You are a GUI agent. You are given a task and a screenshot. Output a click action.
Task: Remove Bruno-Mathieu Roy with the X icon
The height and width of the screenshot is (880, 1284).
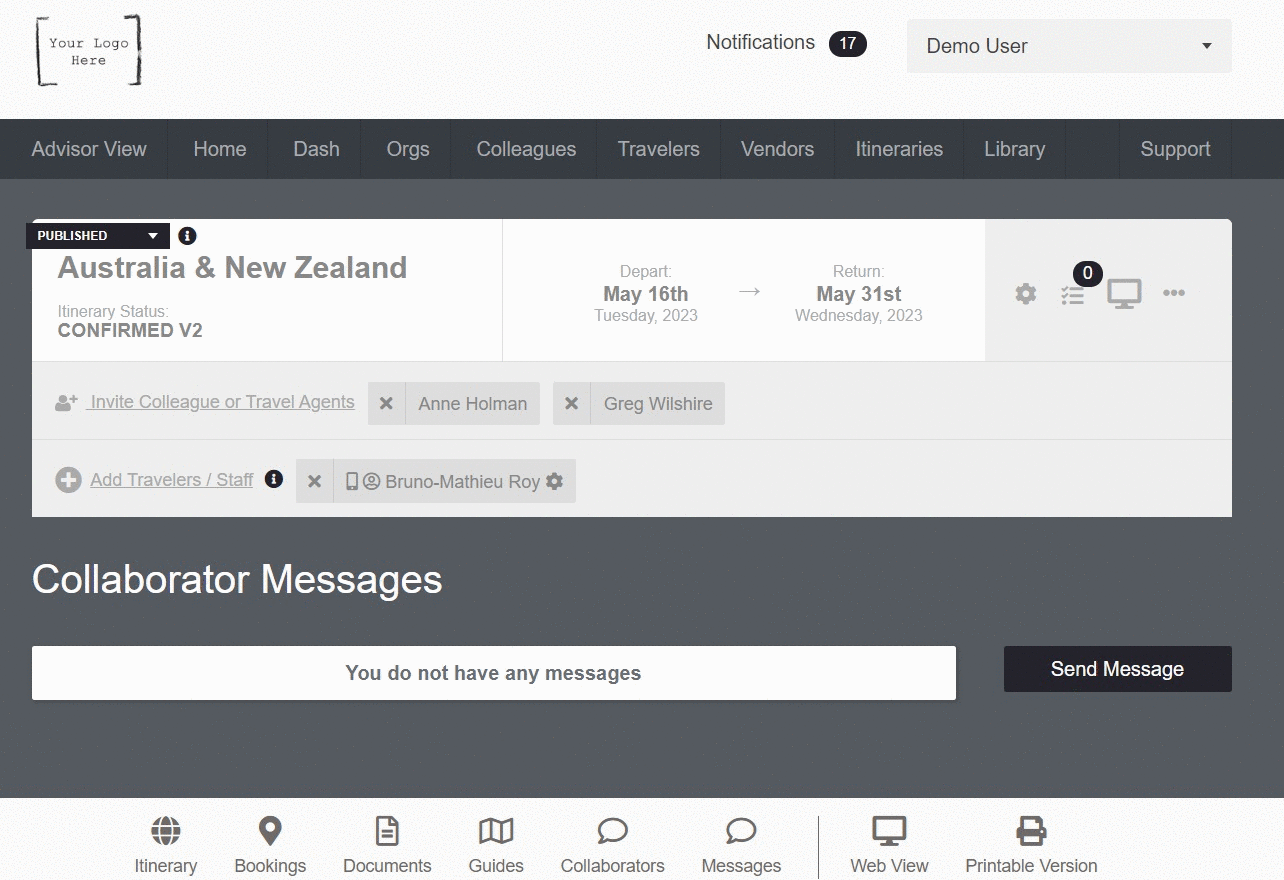click(314, 481)
